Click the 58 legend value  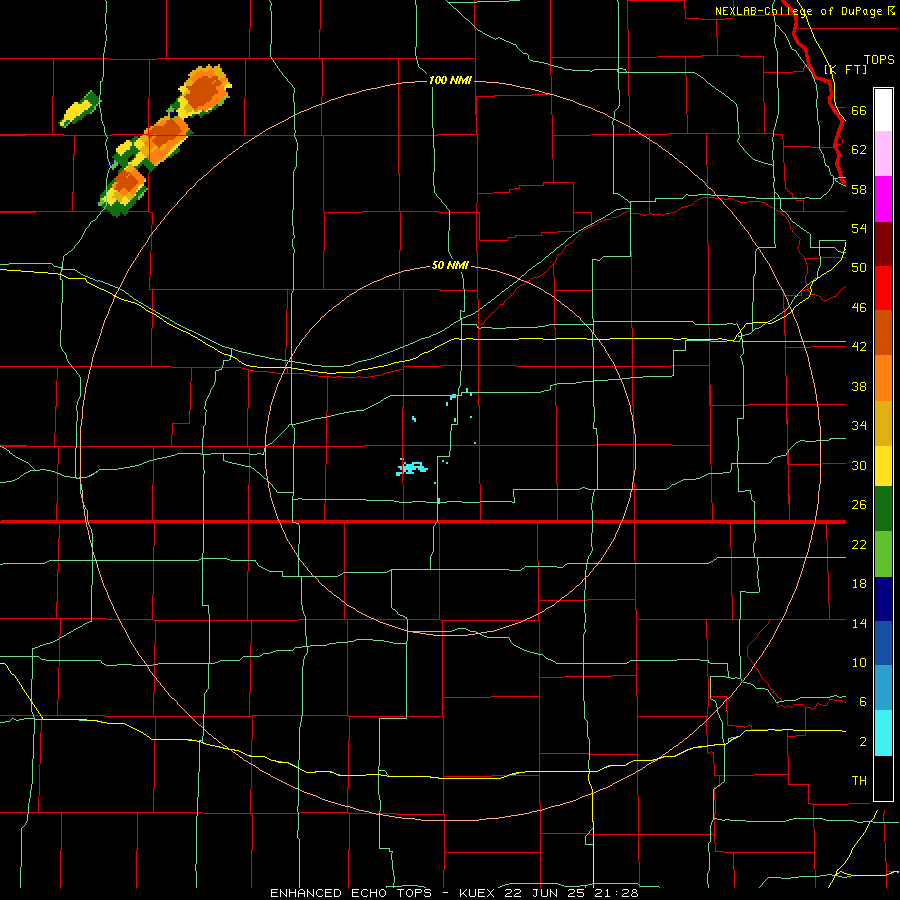click(x=859, y=189)
